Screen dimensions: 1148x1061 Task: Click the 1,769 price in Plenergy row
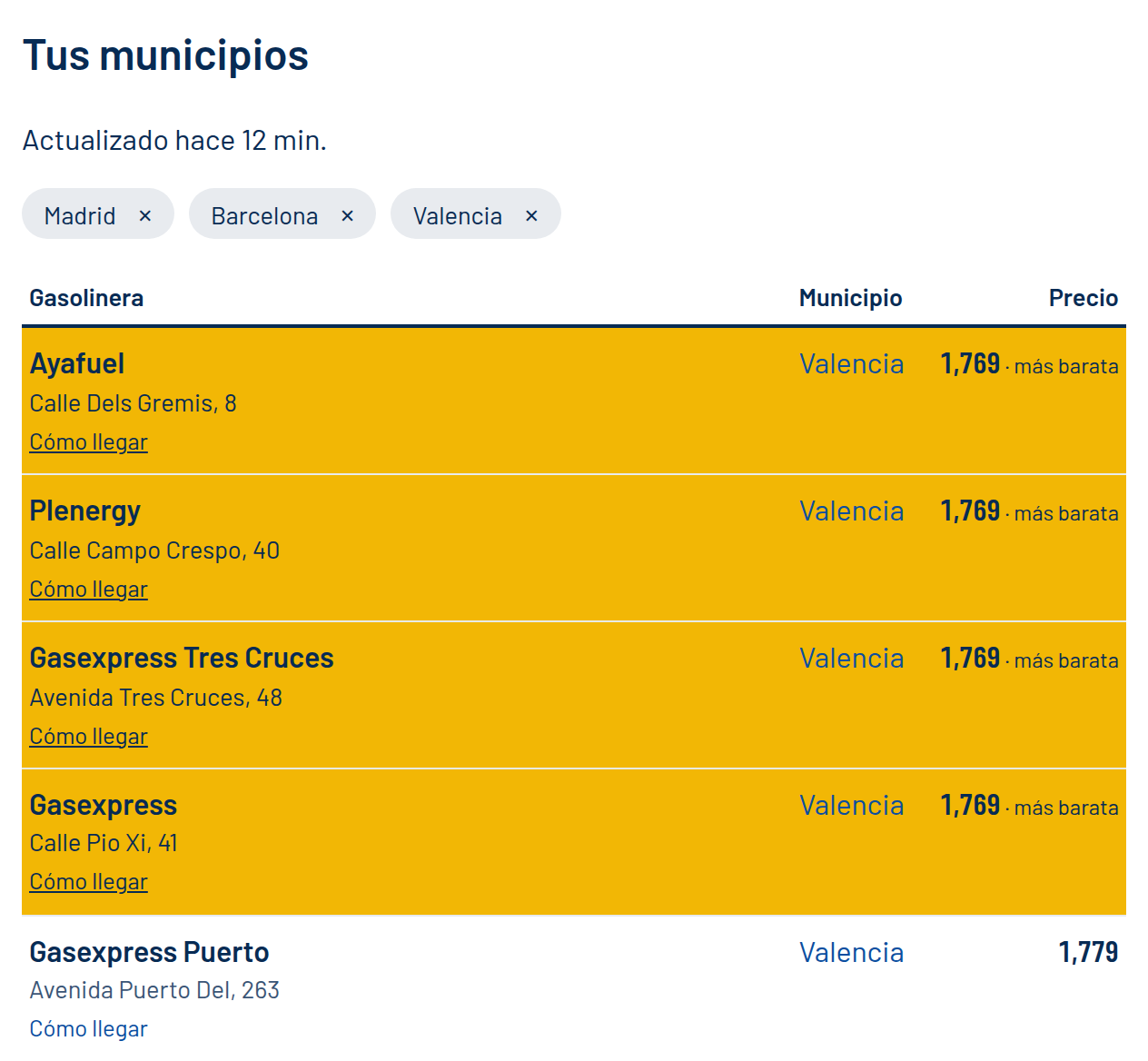coord(970,511)
